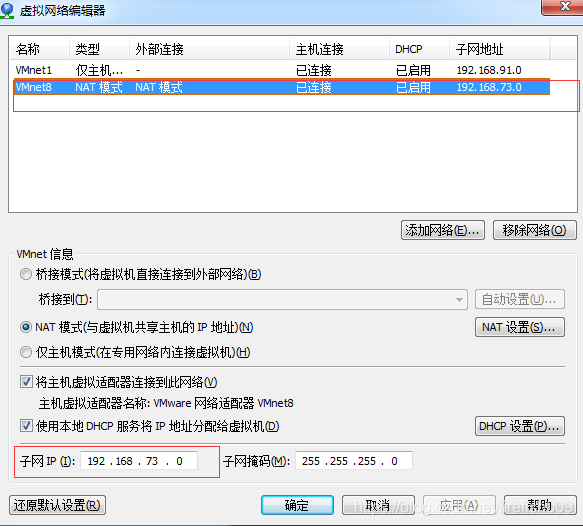Close the 虚拟网络编辑器 window
This screenshot has width=583, height=526.
[x=563, y=7]
